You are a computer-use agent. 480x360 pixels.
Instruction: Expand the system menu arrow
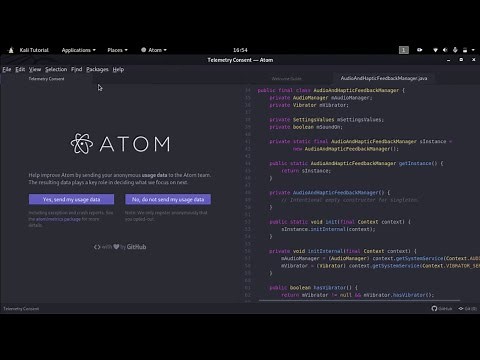(473, 50)
